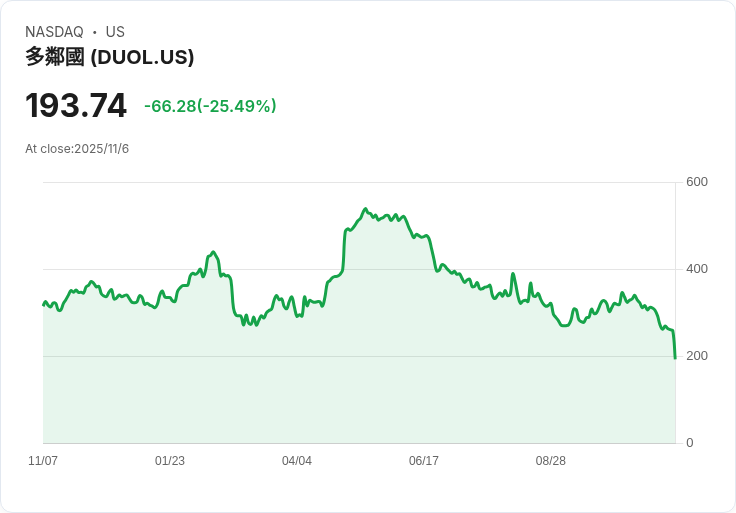This screenshot has height=513, width=736.
Task: Click the final sharp drop endpoint on chart
Action: tap(675, 358)
